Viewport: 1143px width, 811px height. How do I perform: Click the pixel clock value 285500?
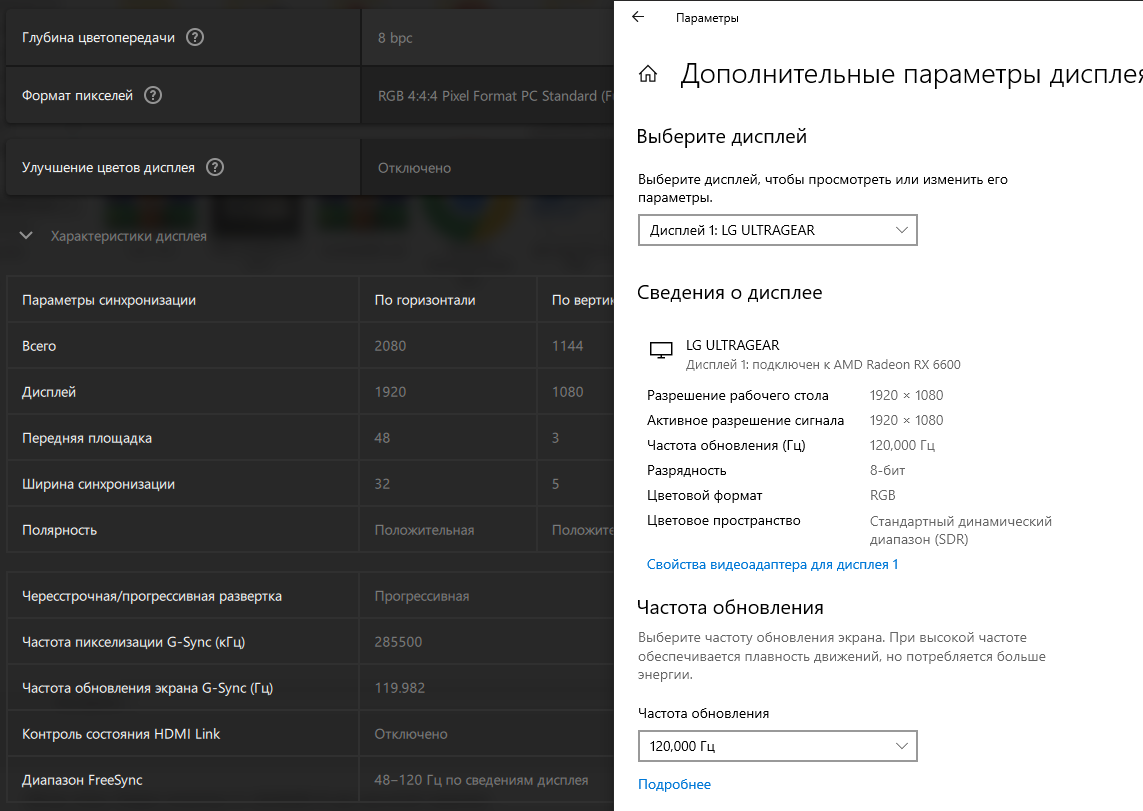[x=398, y=642]
